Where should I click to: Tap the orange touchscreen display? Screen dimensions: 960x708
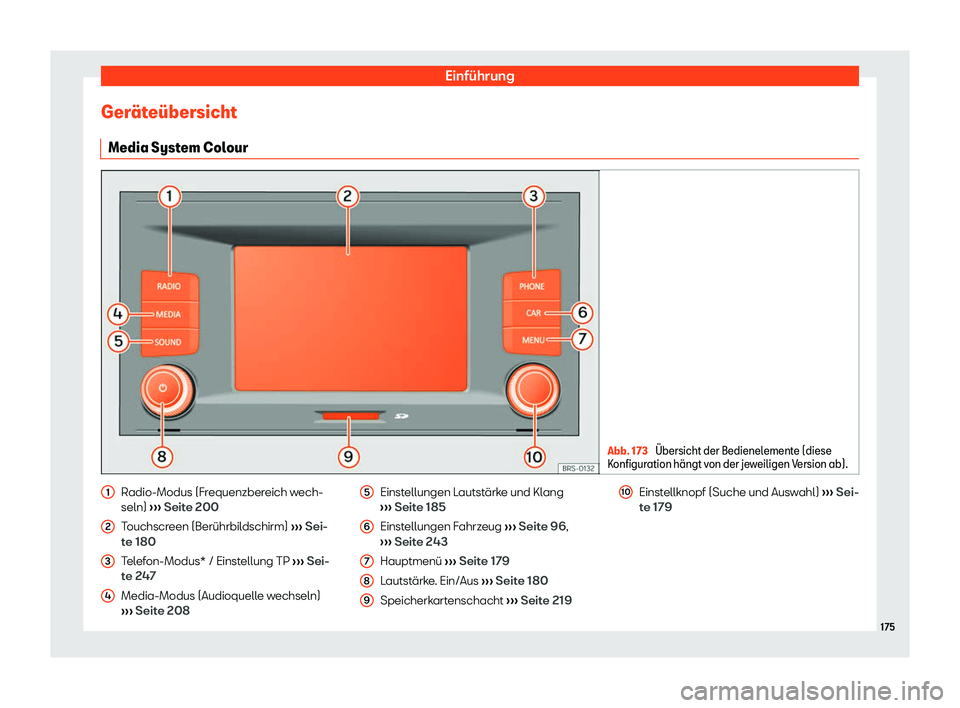click(x=351, y=318)
